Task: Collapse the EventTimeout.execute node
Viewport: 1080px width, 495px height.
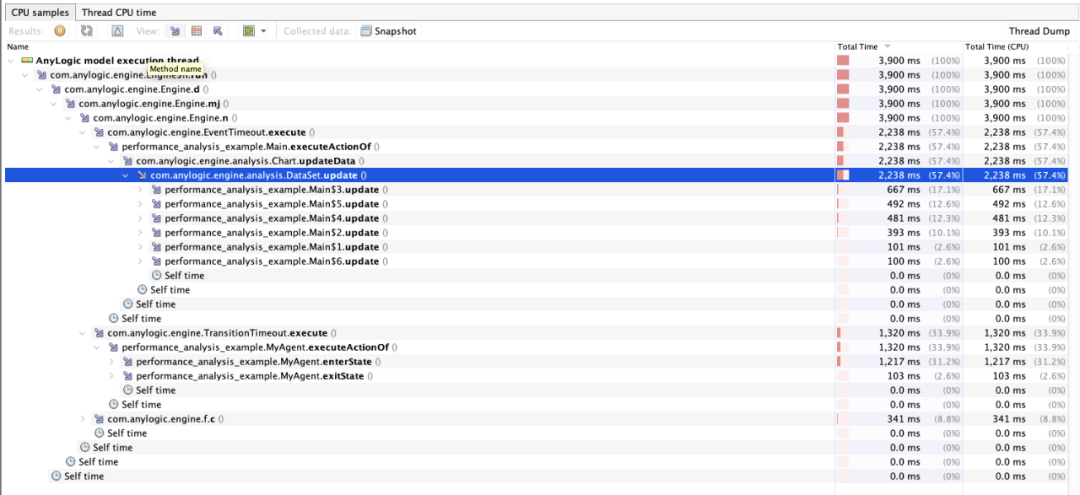Action: 83,132
